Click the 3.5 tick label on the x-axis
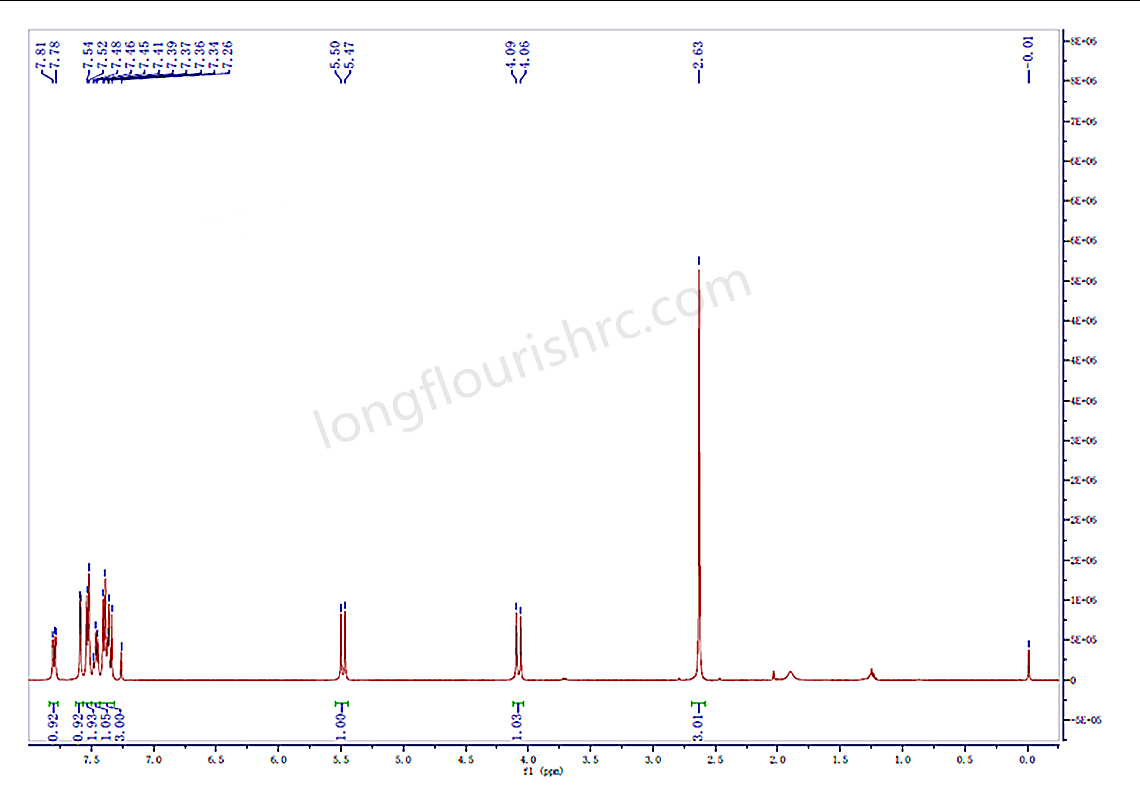Screen dimensions: 1140x805 590,760
